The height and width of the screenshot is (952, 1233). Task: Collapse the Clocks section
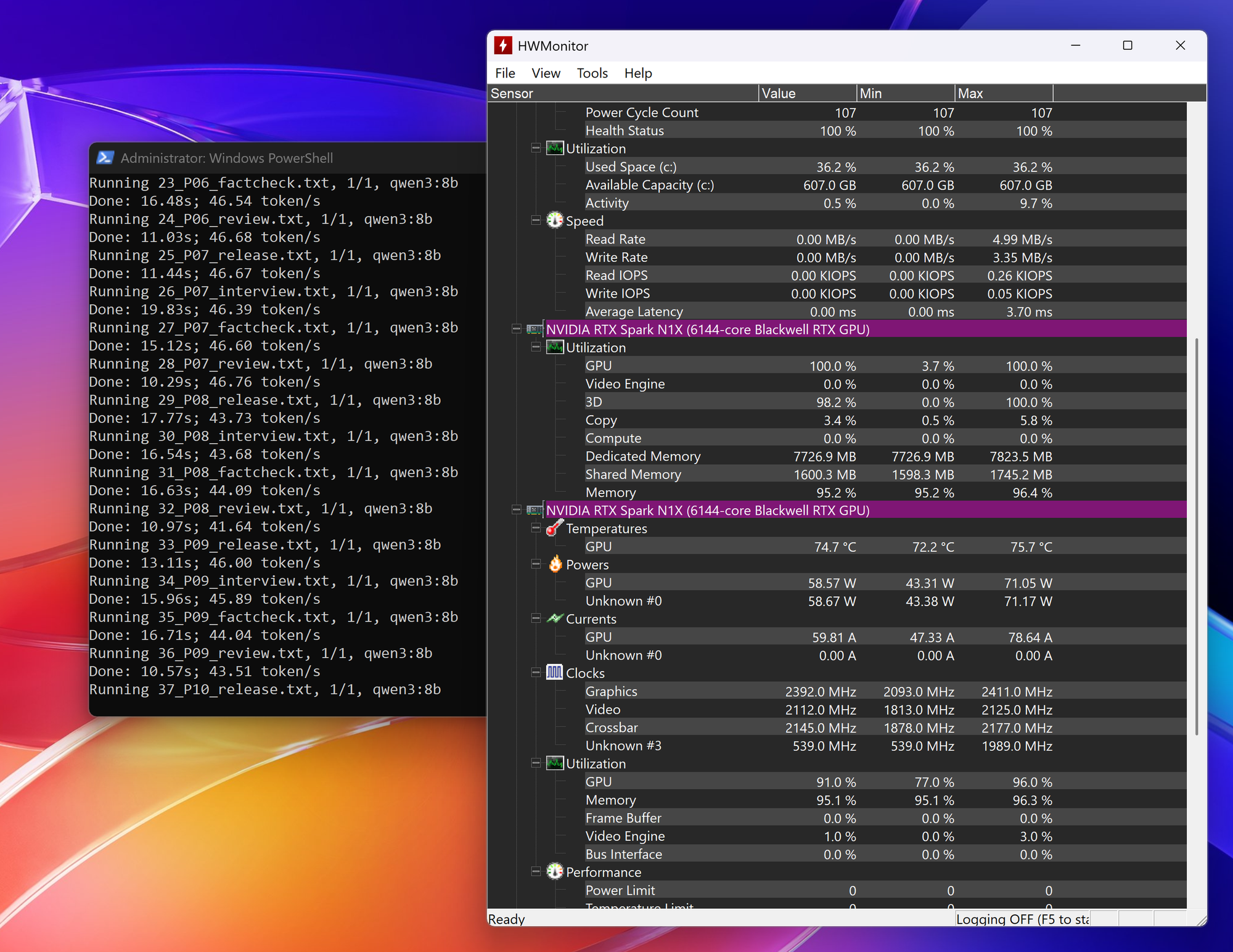pos(536,673)
